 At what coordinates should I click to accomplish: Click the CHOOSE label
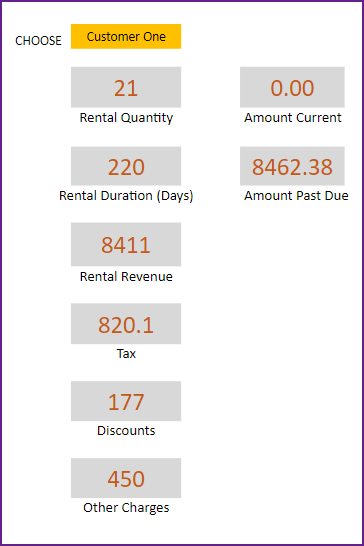point(38,41)
